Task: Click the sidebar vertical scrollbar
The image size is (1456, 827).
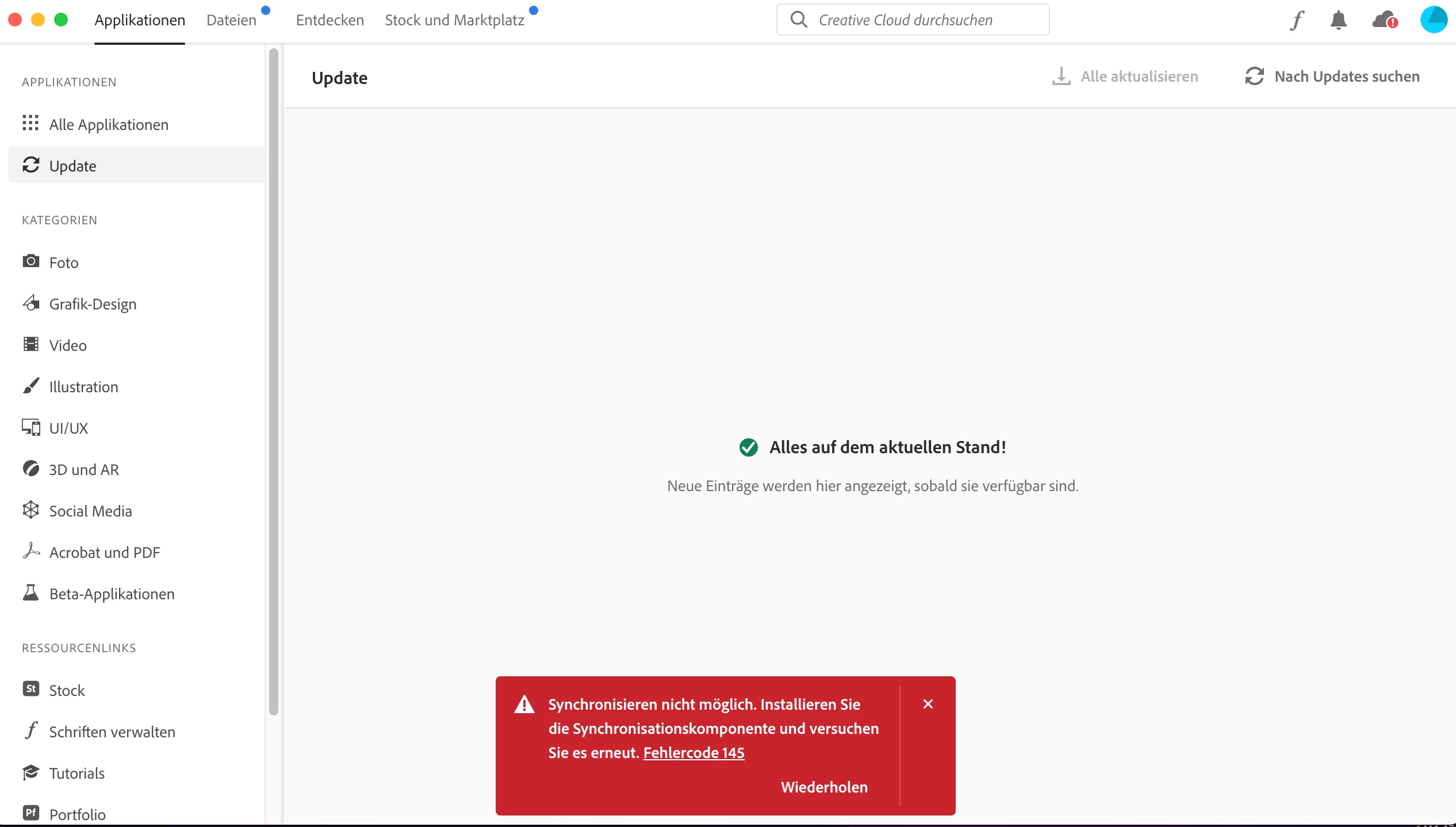Action: point(274,380)
